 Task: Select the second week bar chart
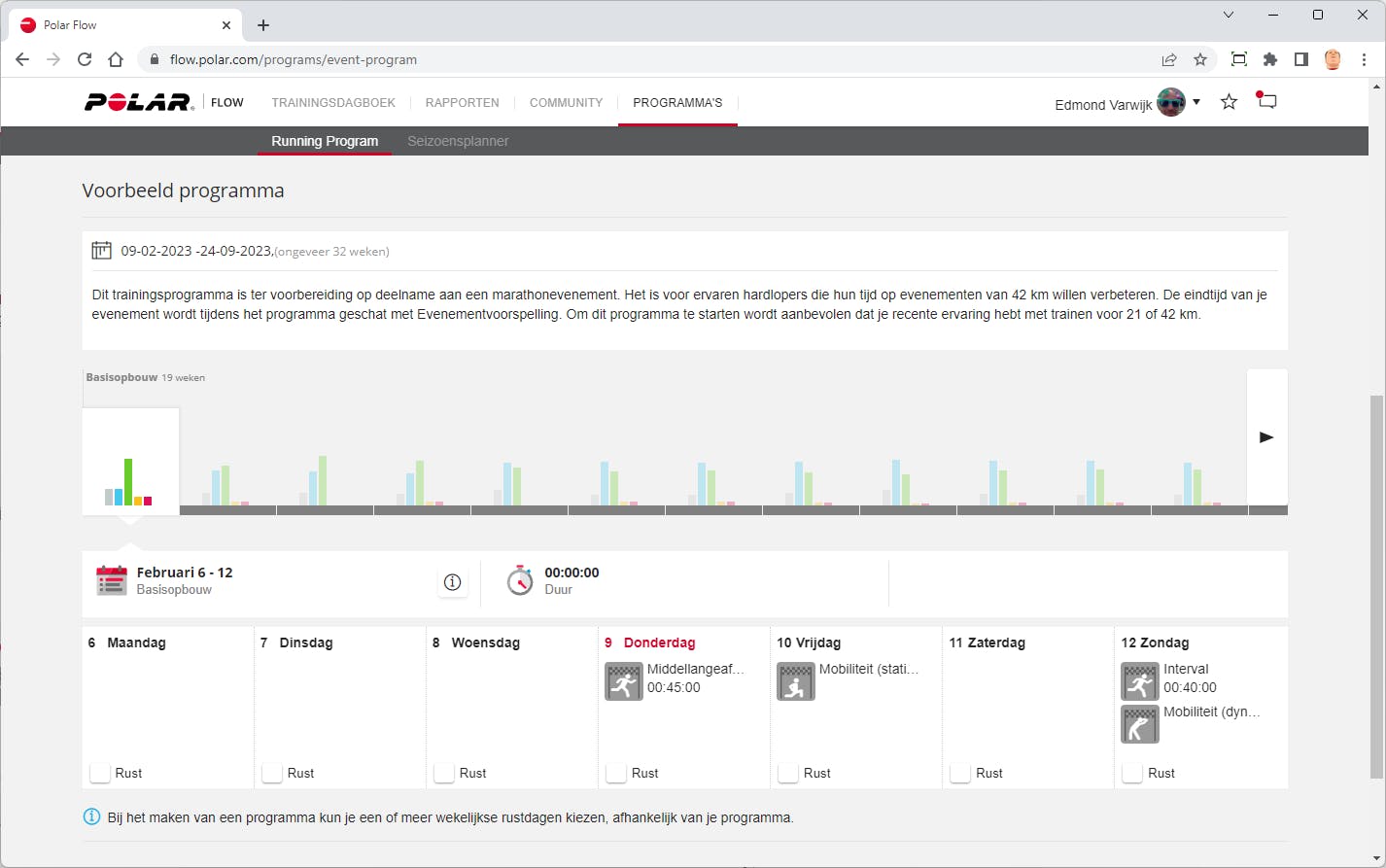point(227,485)
